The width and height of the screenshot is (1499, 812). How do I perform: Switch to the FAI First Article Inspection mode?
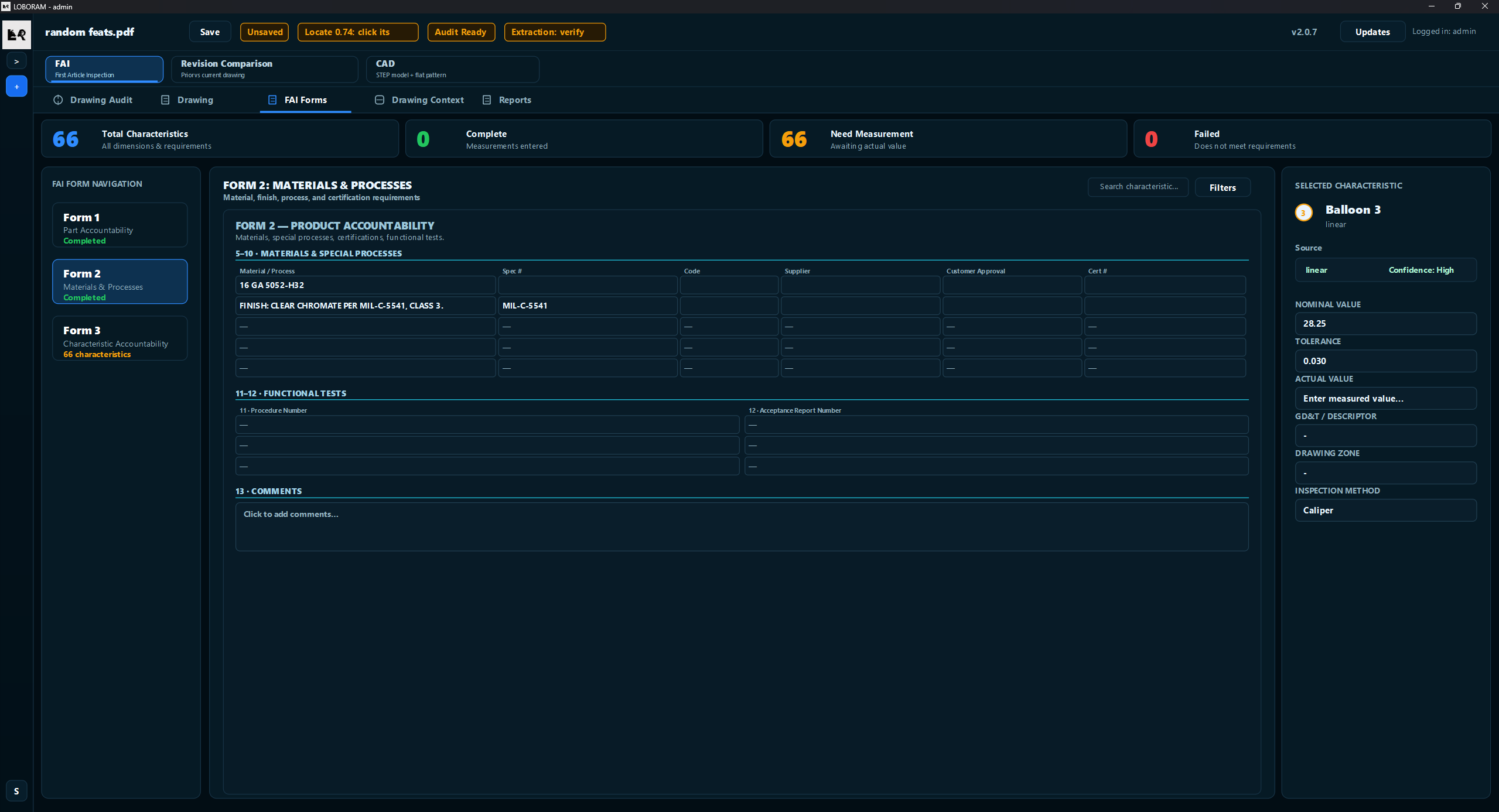coord(104,69)
